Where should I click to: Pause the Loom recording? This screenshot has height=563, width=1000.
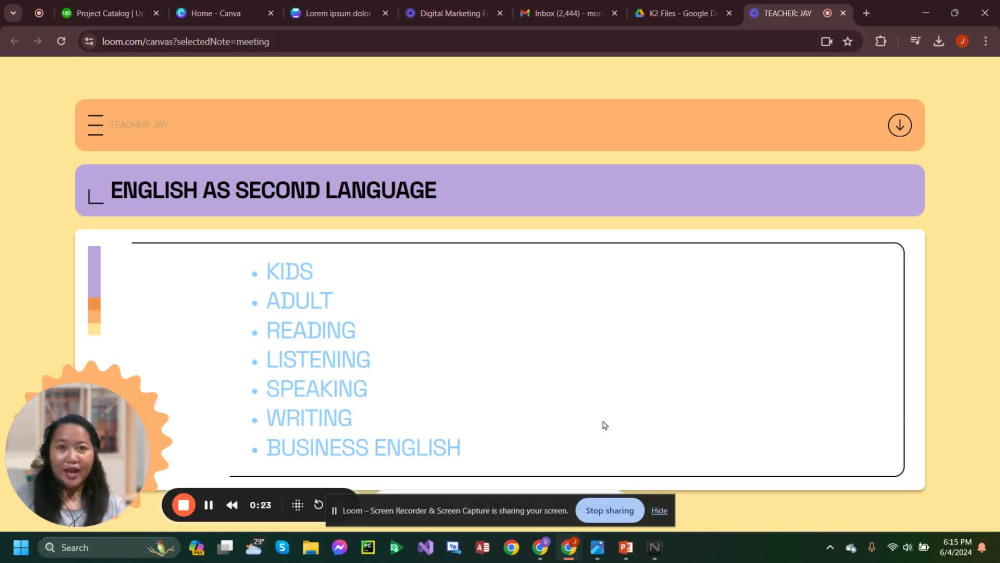(209, 505)
